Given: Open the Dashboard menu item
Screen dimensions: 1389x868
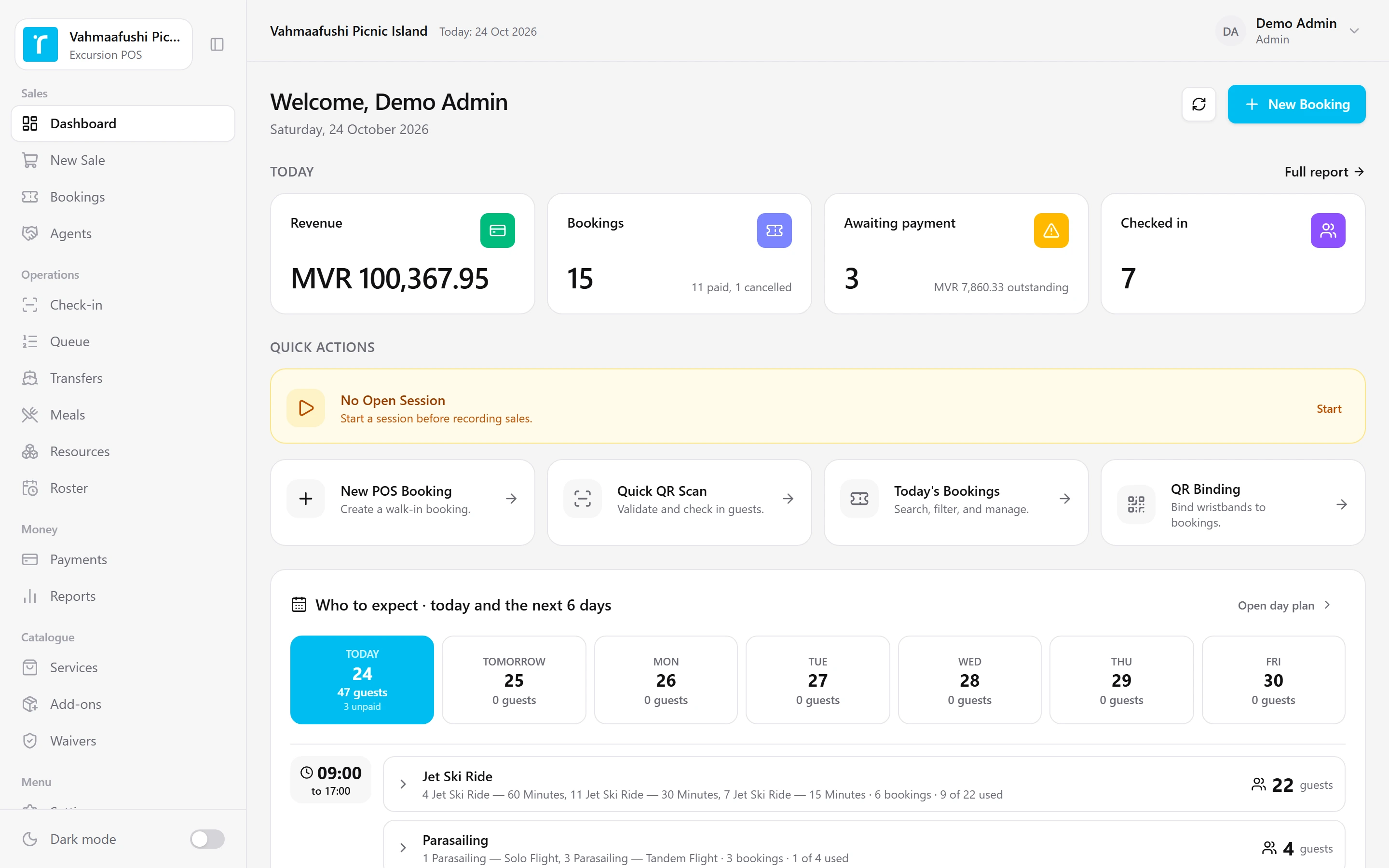Looking at the screenshot, I should coord(123,123).
